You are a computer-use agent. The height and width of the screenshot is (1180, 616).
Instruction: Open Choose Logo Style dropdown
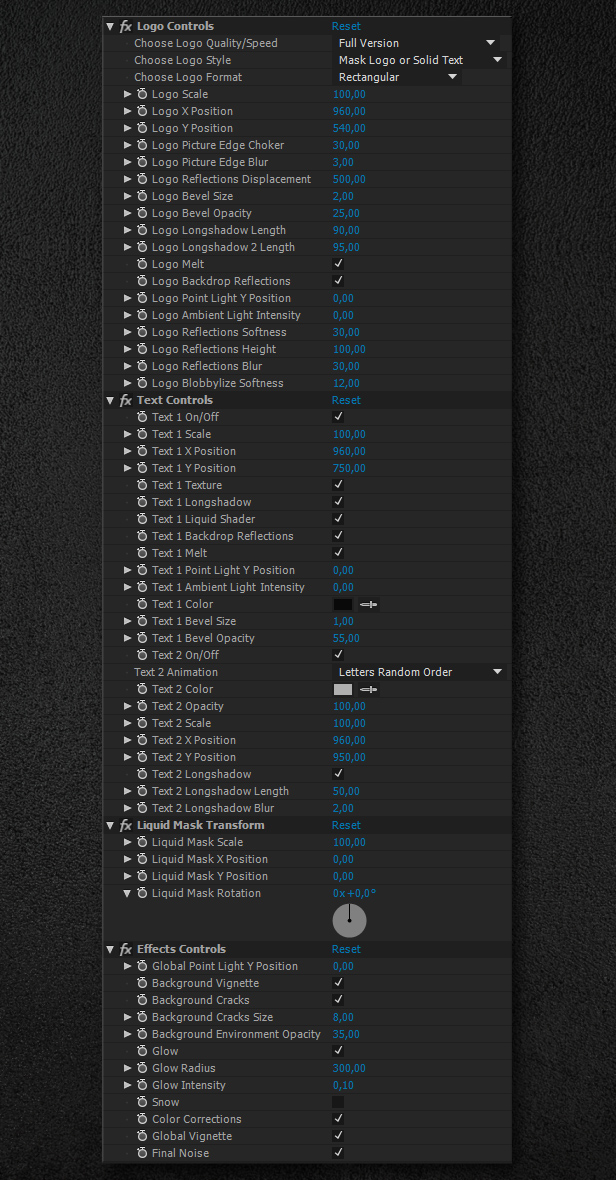(x=419, y=60)
